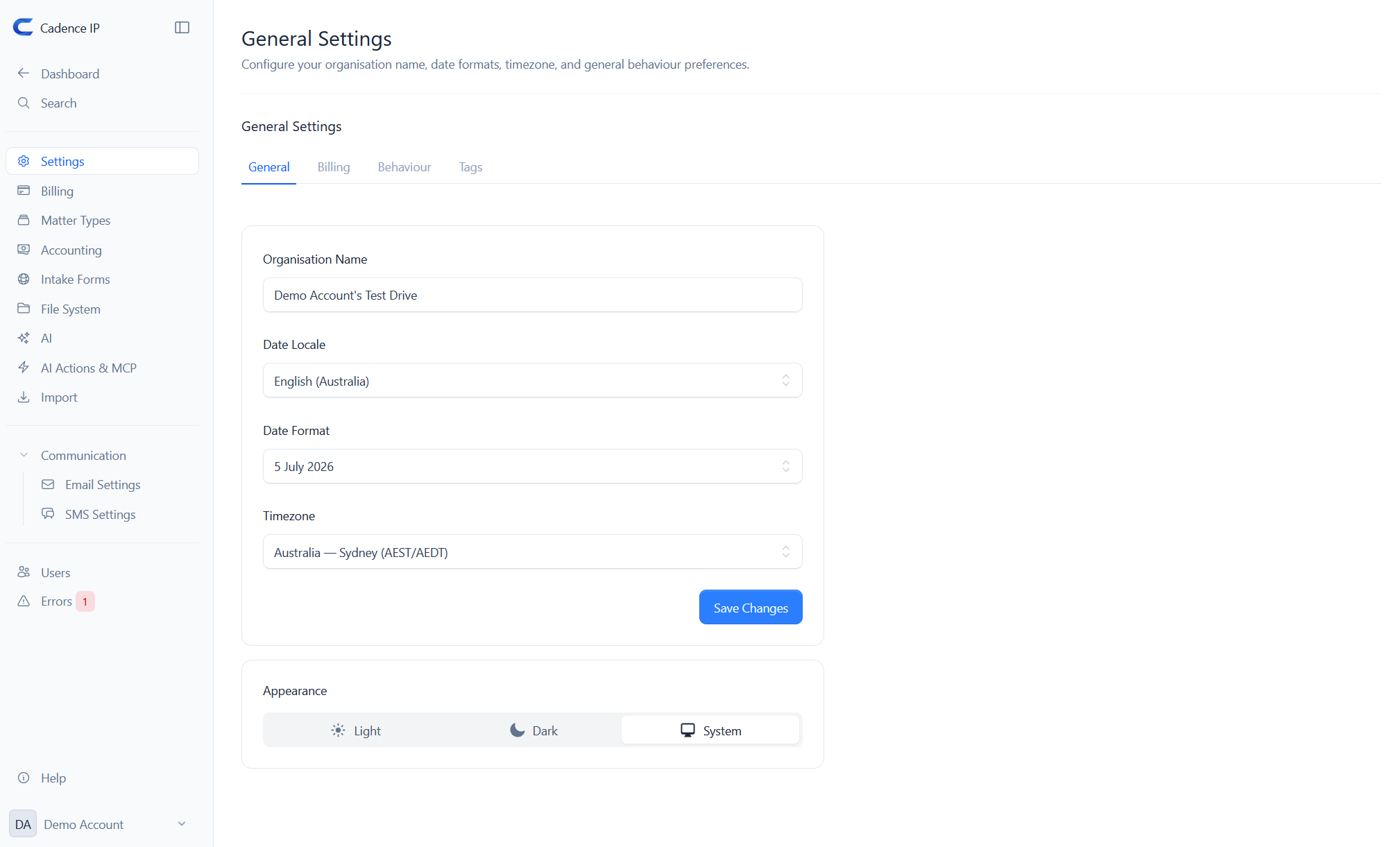Open Intake Forms page
The height and width of the screenshot is (847, 1400).
coord(103,279)
